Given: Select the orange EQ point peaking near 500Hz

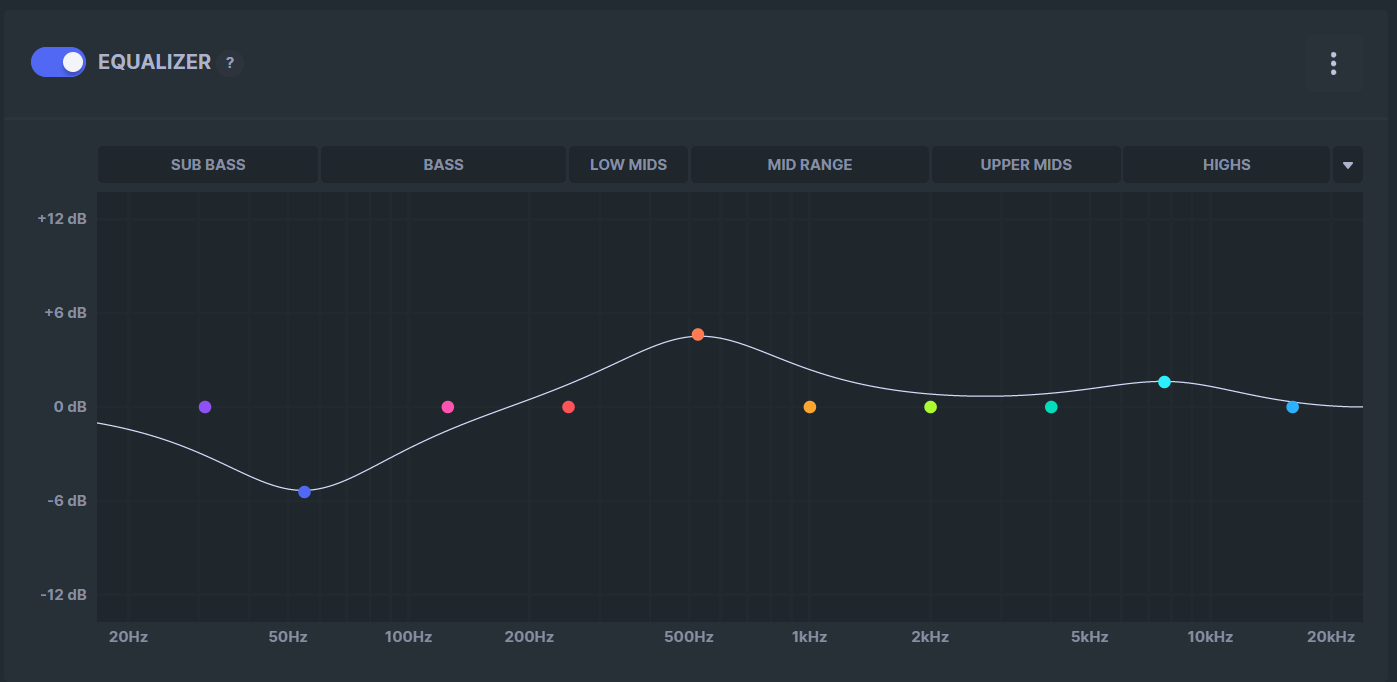Looking at the screenshot, I should 698,335.
